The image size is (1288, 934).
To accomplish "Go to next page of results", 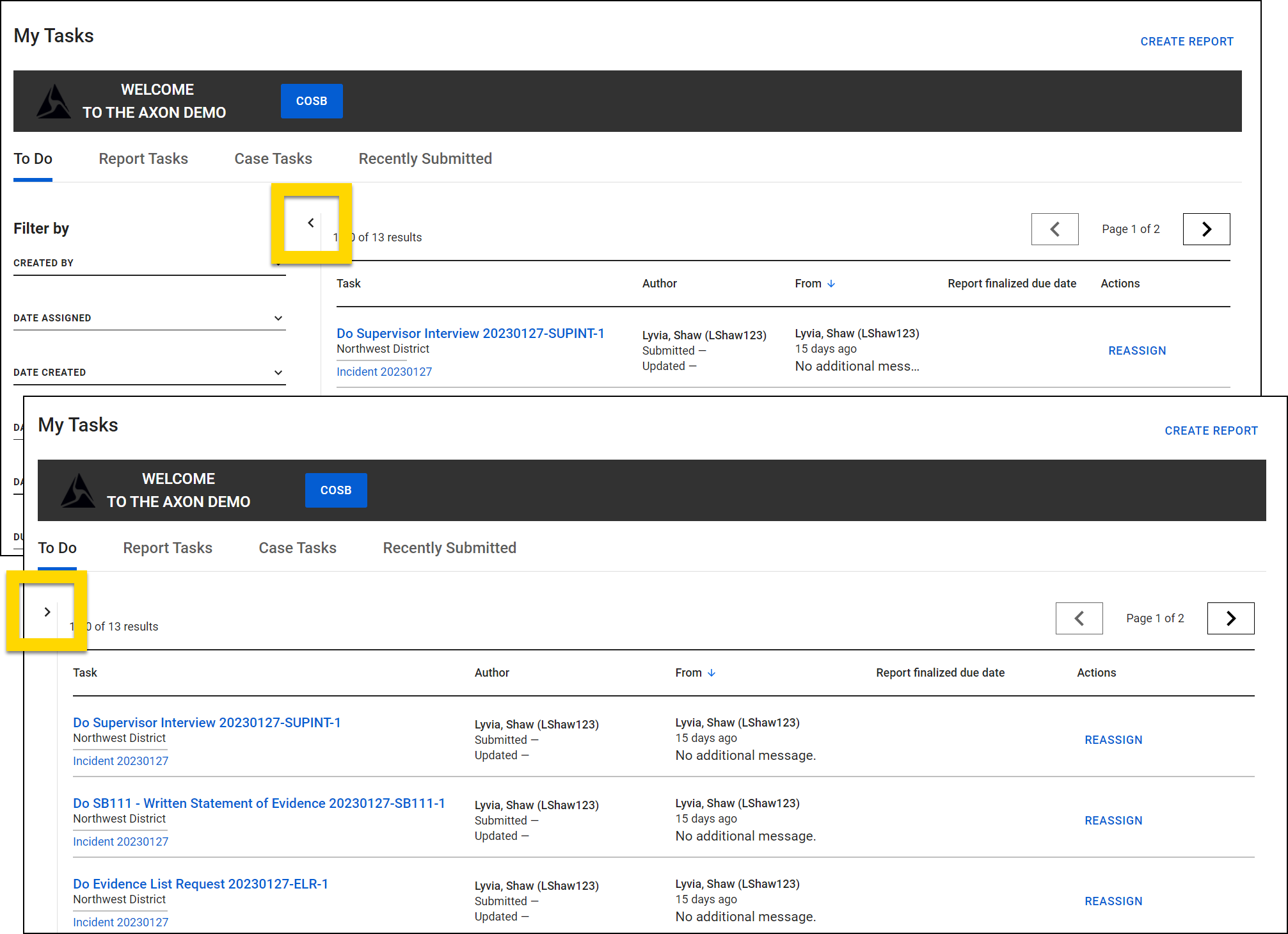I will click(x=1205, y=229).
